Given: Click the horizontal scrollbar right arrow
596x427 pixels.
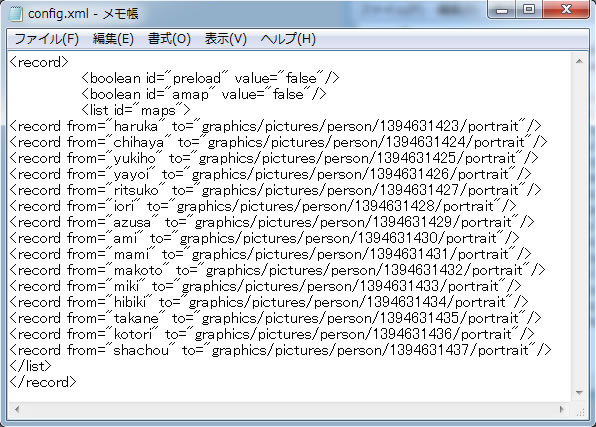Looking at the screenshot, I should pyautogui.click(x=562, y=410).
